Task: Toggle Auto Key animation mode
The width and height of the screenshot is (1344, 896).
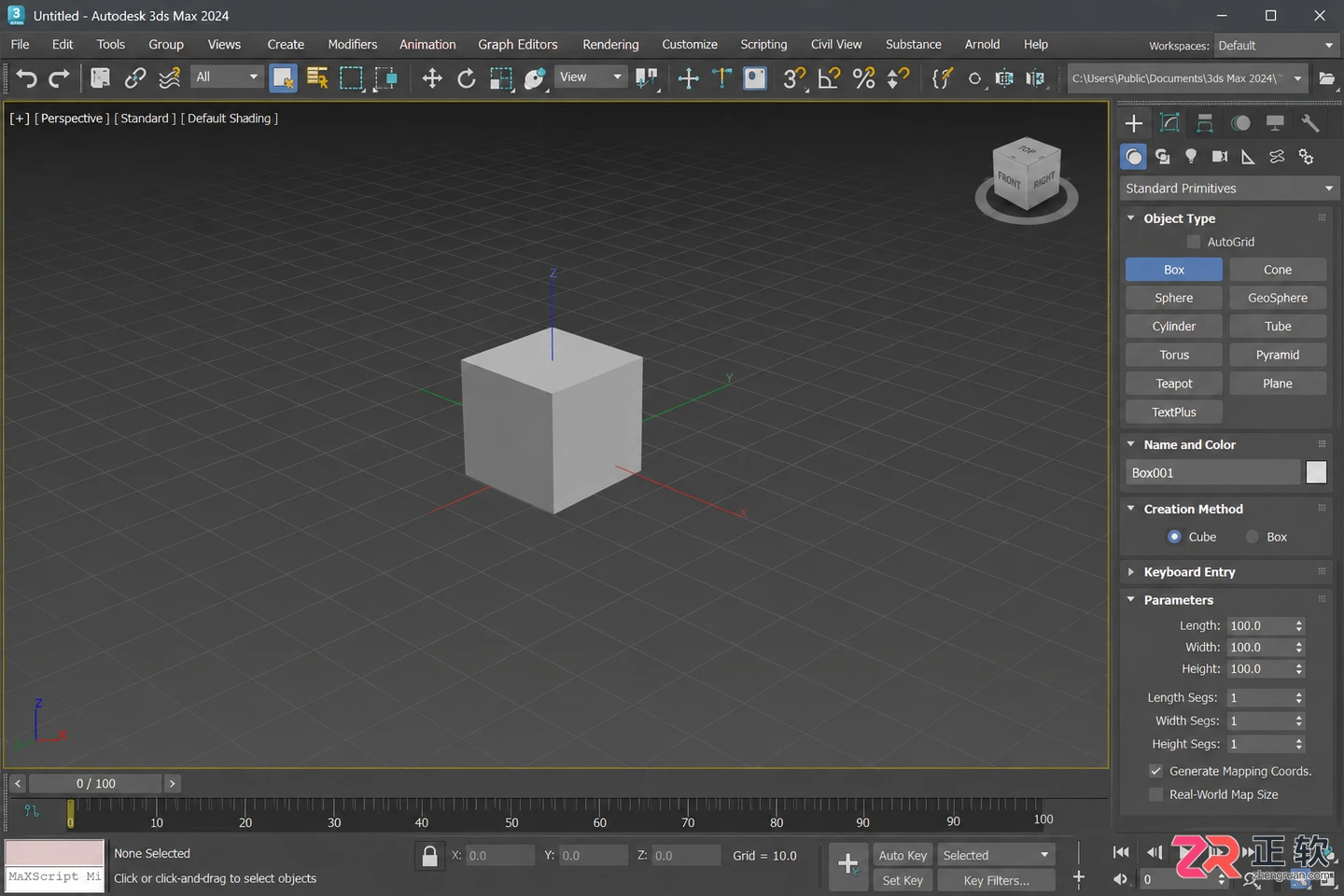Action: click(903, 855)
